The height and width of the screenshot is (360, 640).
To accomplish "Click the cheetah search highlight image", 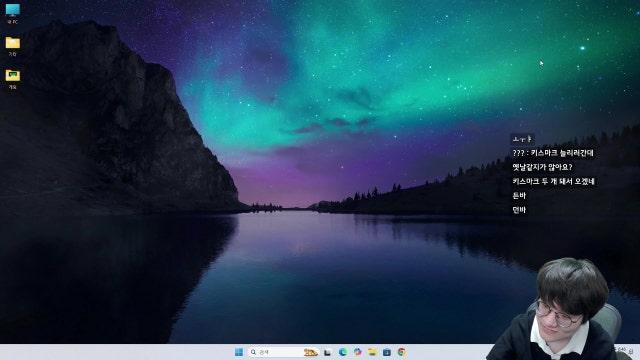I will [310, 352].
